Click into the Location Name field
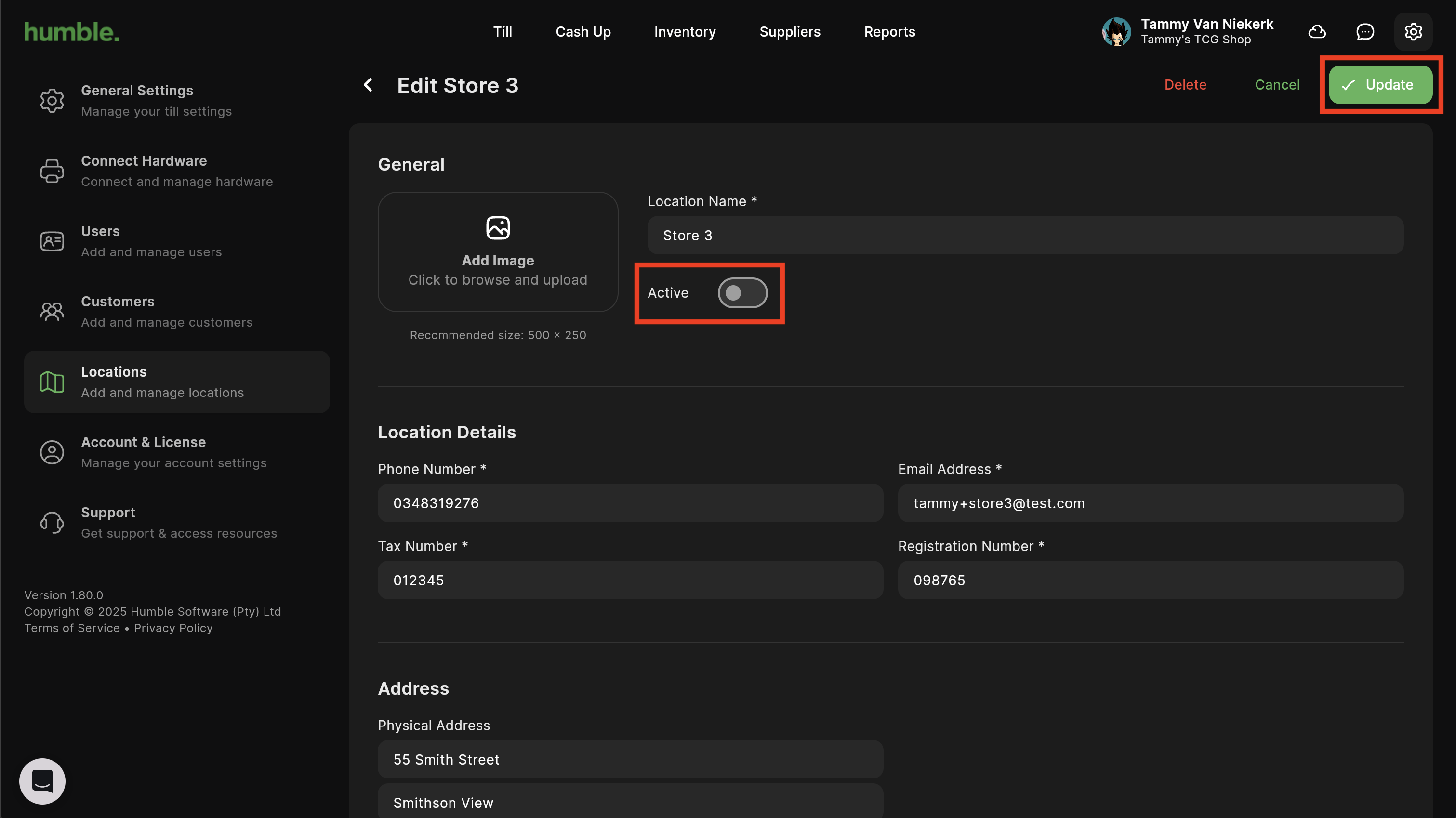Viewport: 1456px width, 818px height. coord(1024,235)
